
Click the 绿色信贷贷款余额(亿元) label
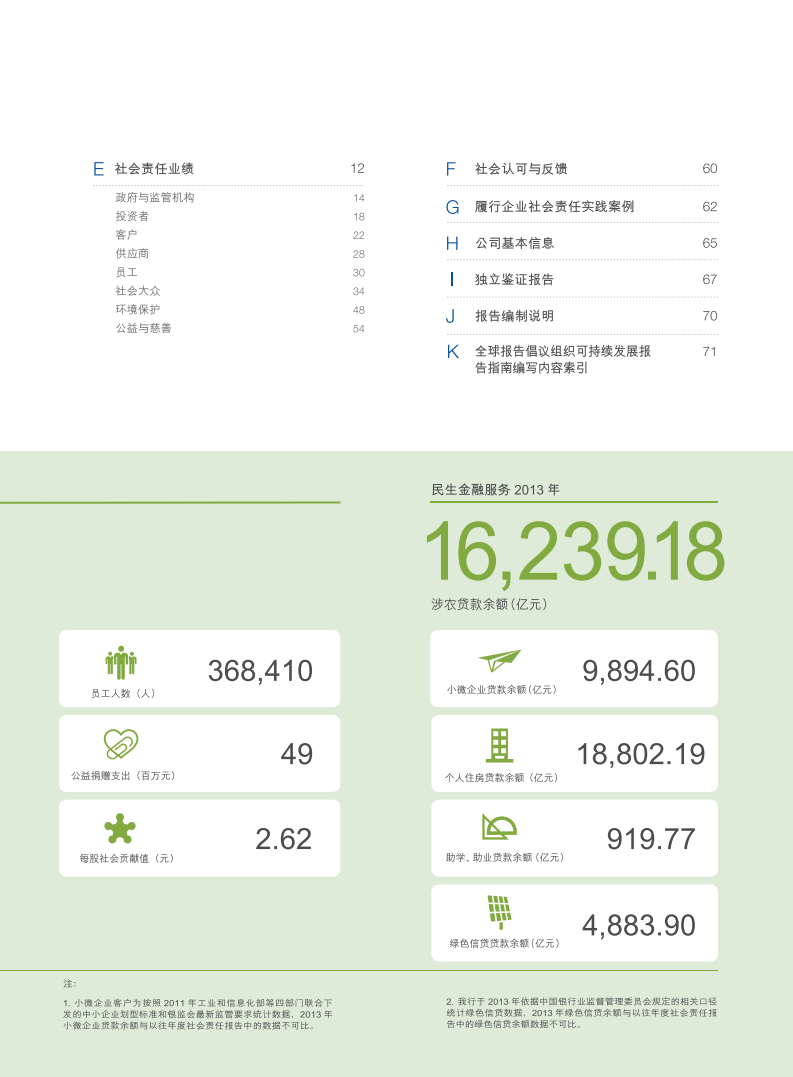(505, 944)
